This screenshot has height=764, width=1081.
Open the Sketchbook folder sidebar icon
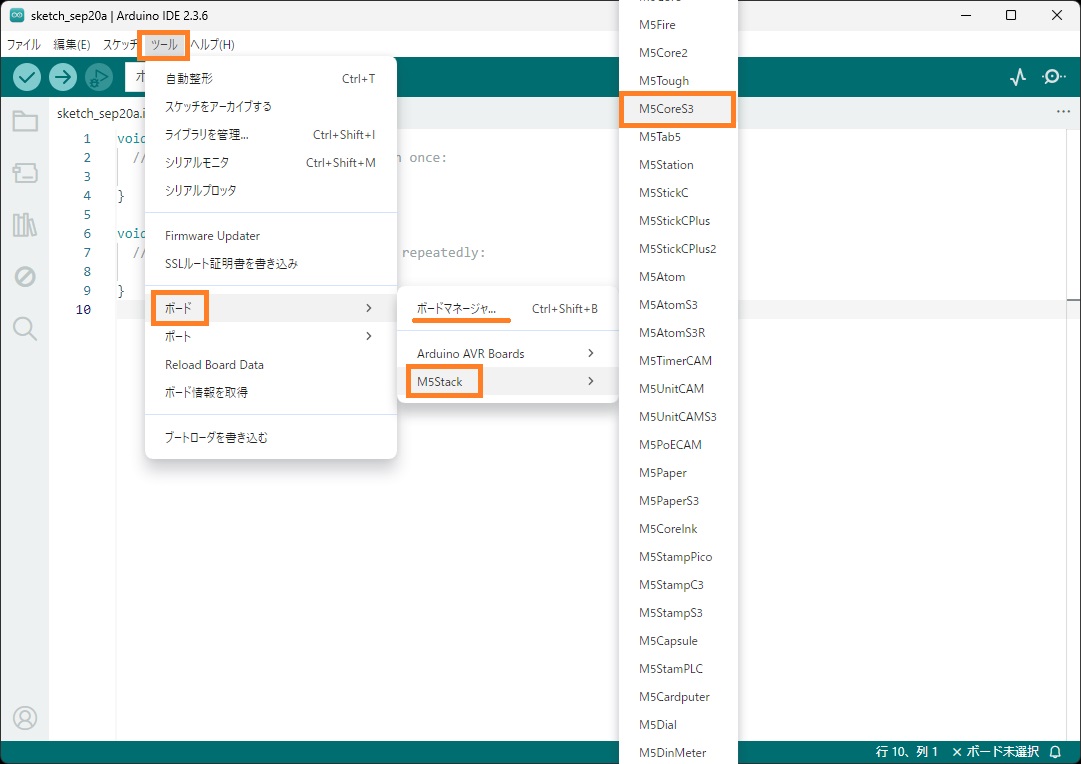tap(25, 122)
